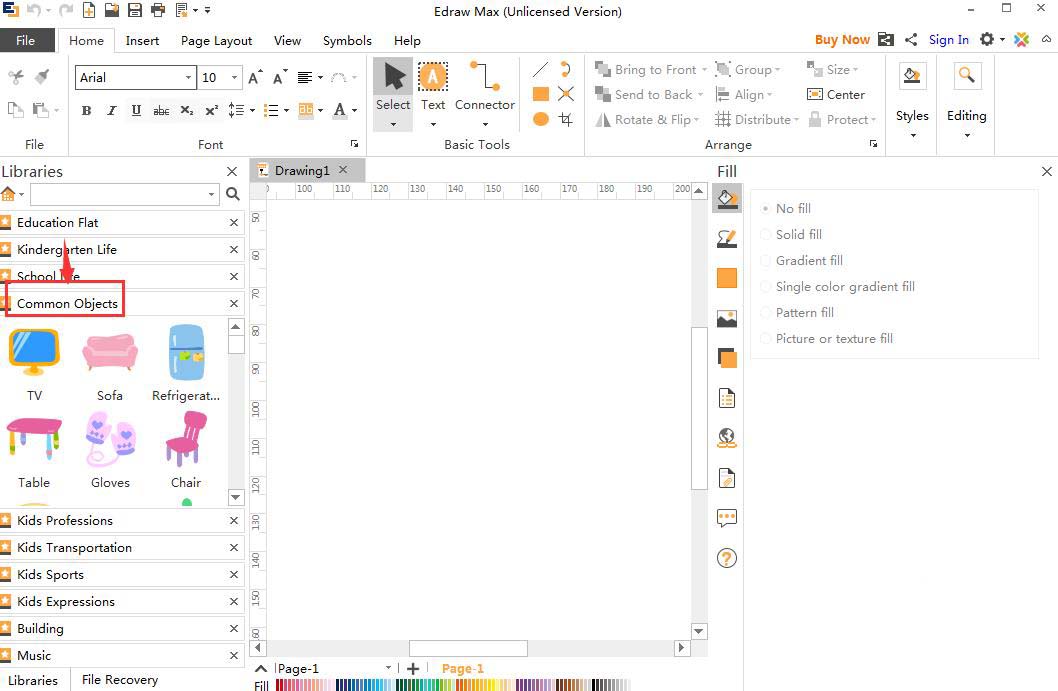Image resolution: width=1058 pixels, height=691 pixels.
Task: Open the Help tab
Action: pos(407,40)
